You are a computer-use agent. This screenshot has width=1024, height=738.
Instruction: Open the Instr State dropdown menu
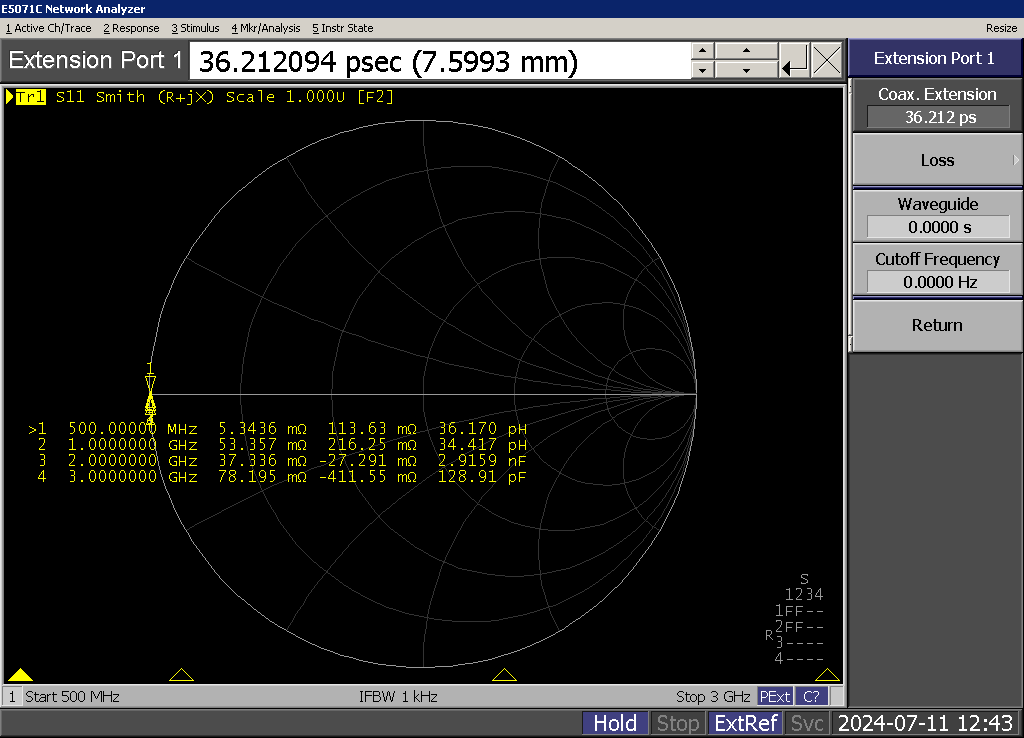click(x=343, y=28)
